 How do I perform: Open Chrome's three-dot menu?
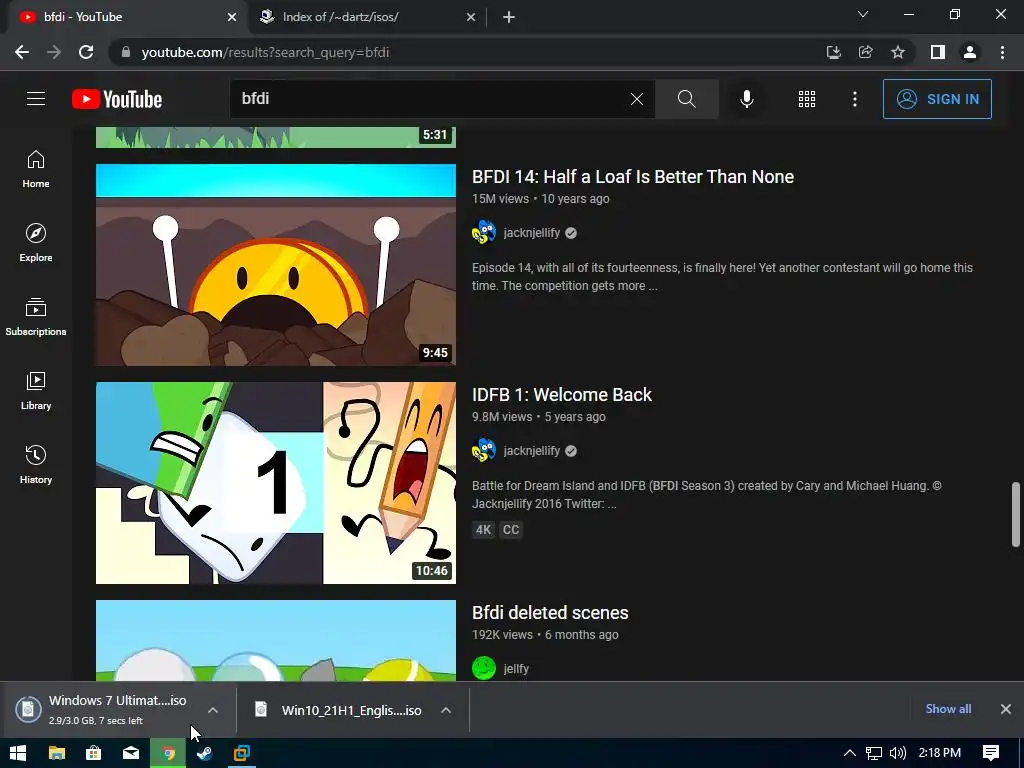pos(1002,52)
